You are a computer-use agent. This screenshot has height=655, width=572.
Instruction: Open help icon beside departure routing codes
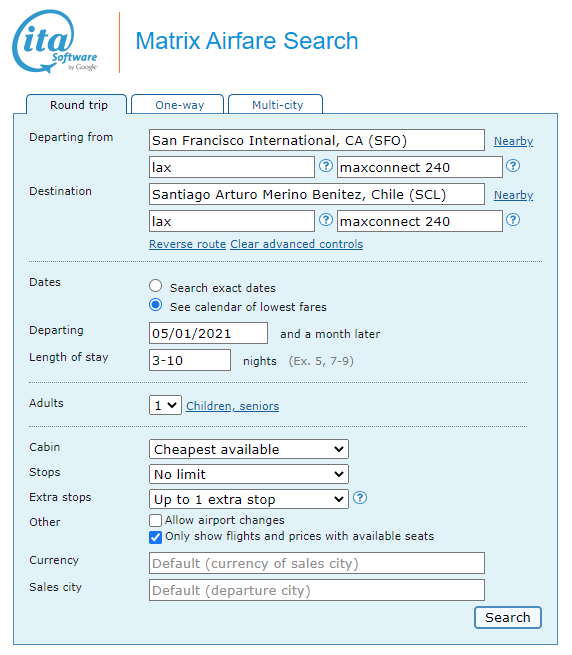click(x=326, y=166)
